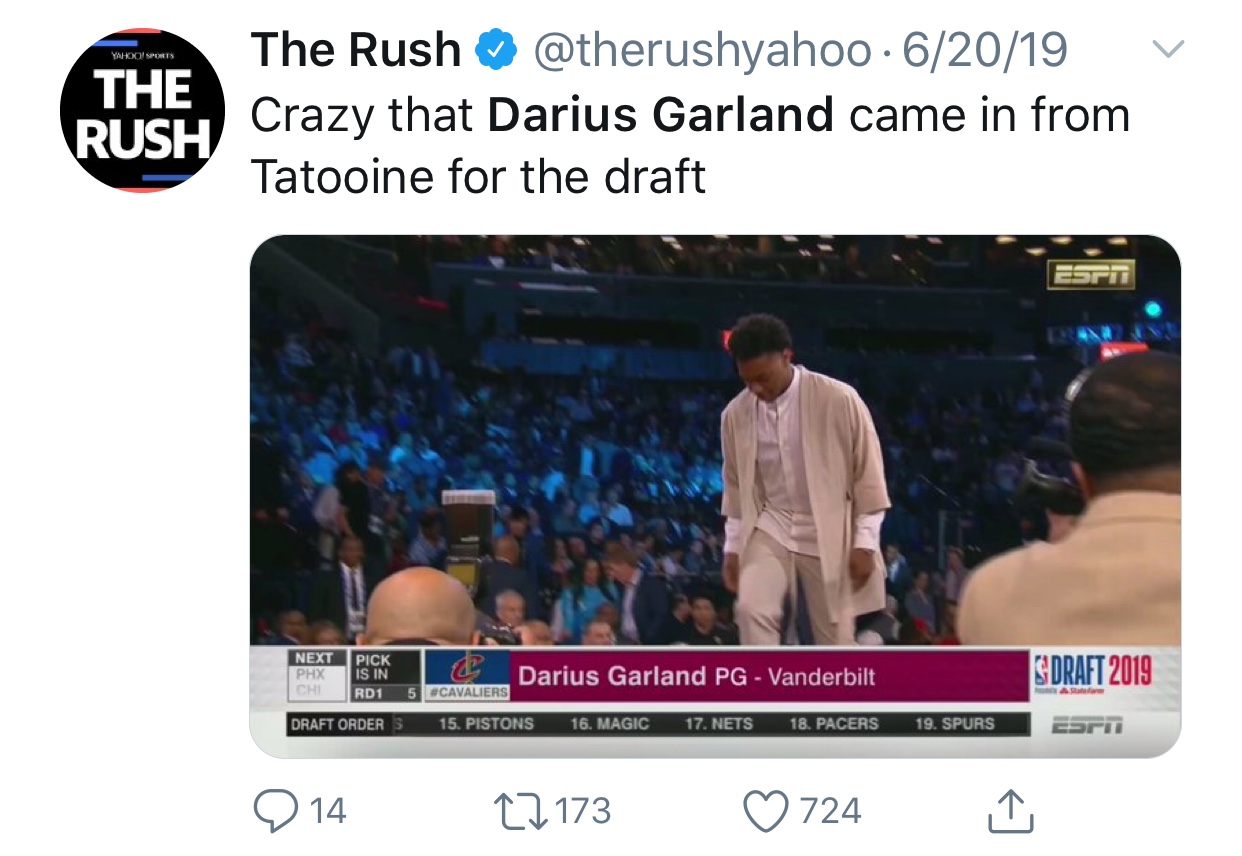Open The Rush display name
The width and height of the screenshot is (1242, 856).
356,50
